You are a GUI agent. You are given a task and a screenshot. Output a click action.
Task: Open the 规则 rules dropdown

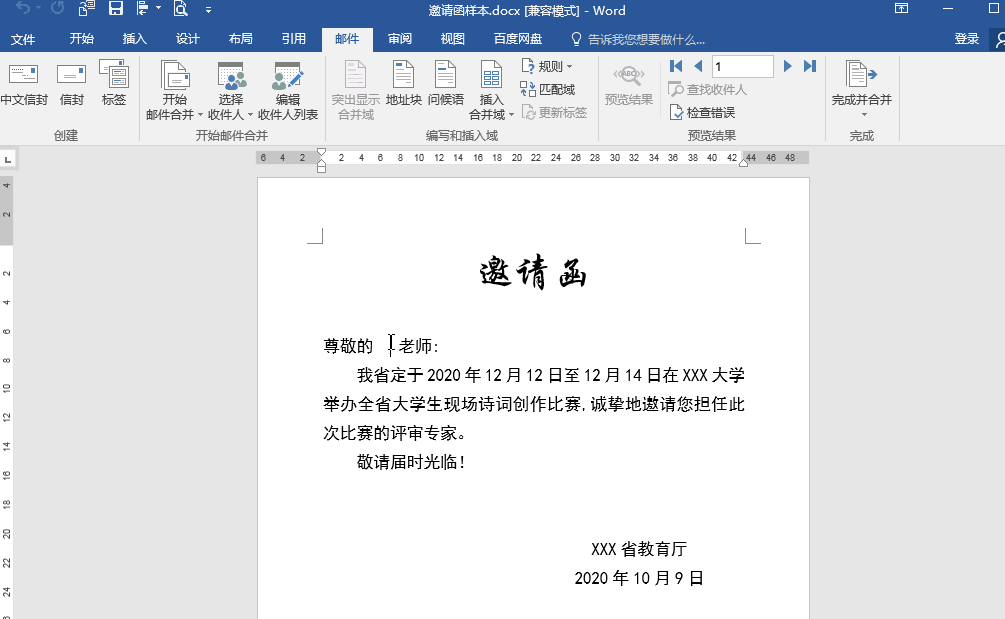(547, 66)
